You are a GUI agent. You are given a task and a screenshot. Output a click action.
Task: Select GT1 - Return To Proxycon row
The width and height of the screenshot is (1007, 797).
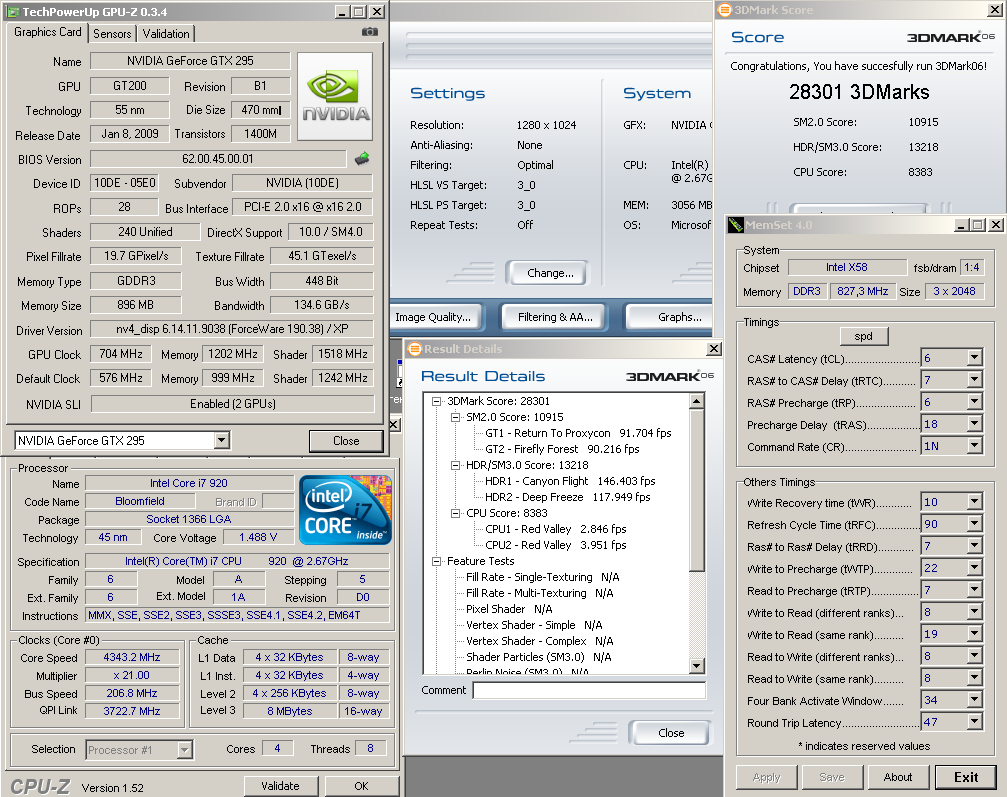[x=578, y=434]
